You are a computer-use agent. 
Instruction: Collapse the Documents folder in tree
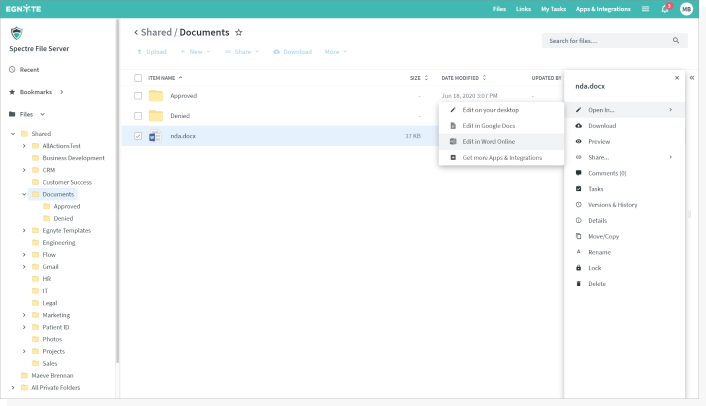pos(24,194)
